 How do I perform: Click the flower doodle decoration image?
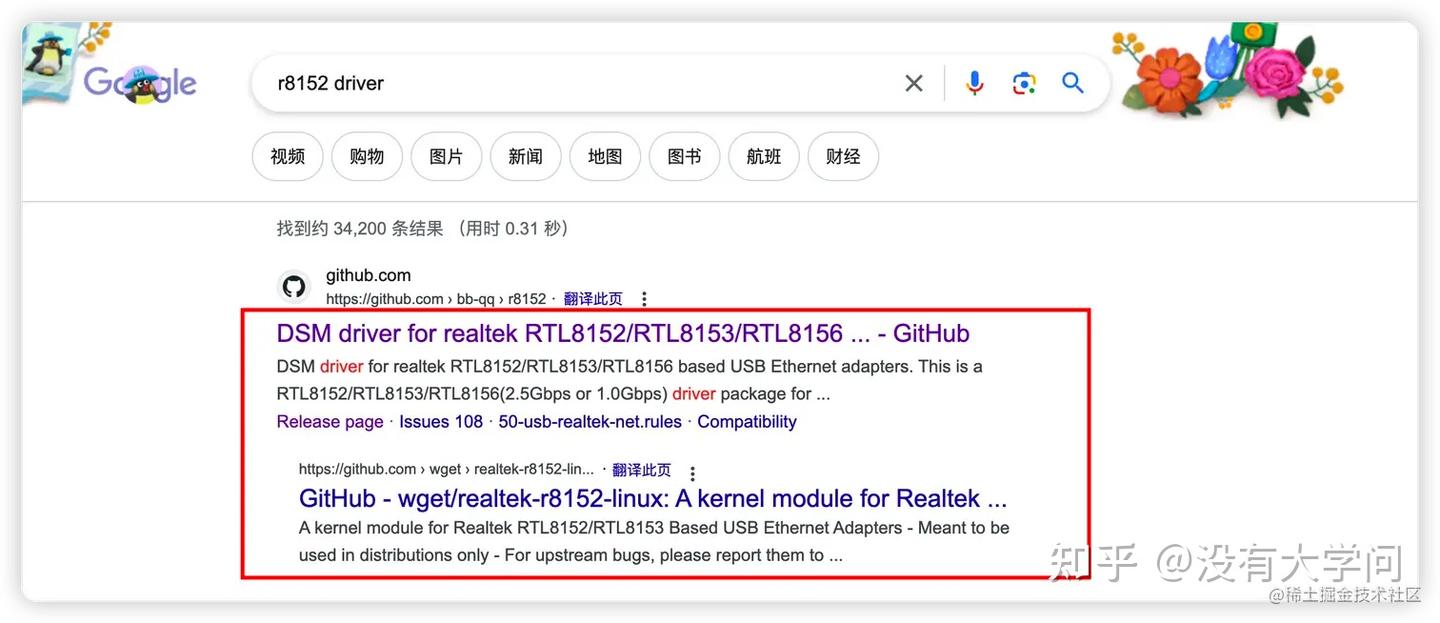(1228, 70)
